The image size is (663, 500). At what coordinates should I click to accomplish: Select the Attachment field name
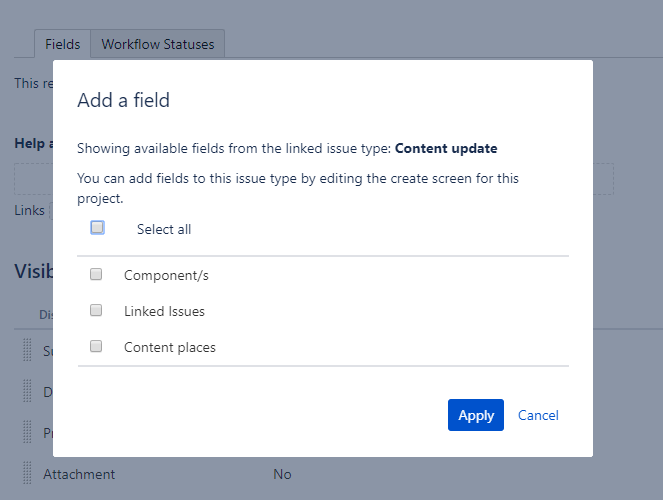point(79,474)
